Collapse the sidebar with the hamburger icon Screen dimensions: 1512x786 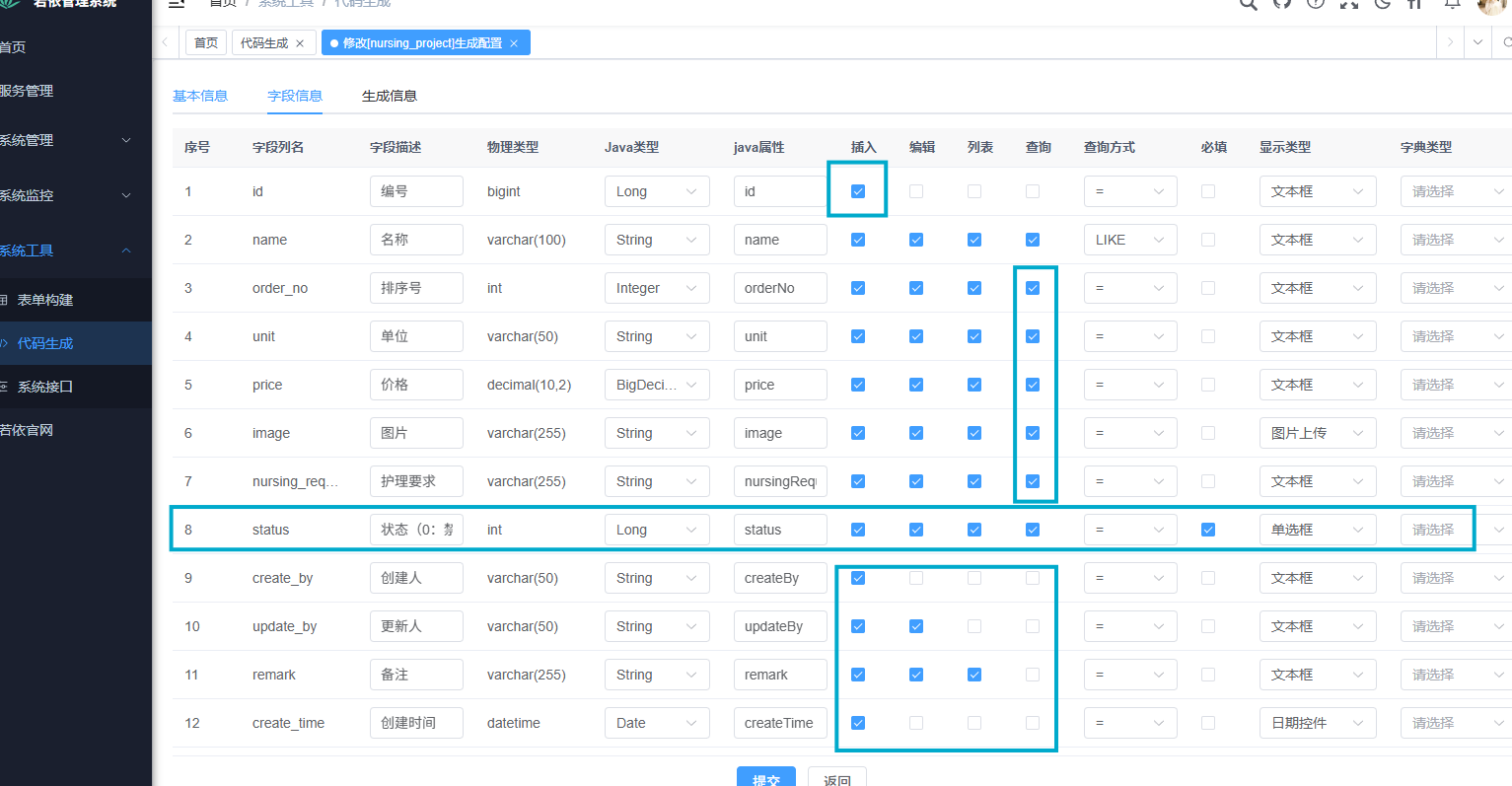[177, 3]
